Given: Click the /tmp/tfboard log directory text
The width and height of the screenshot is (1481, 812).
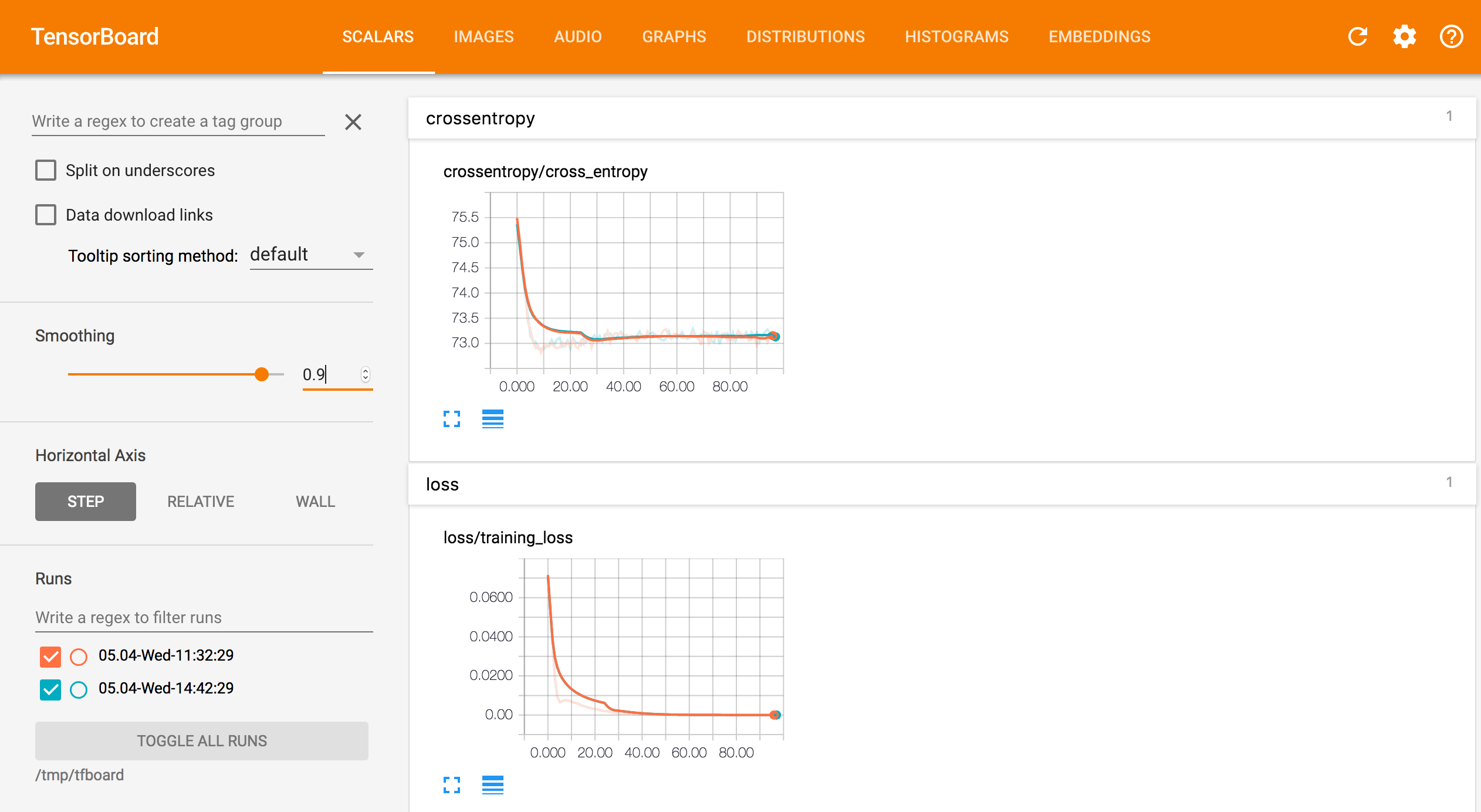Looking at the screenshot, I should [x=80, y=775].
